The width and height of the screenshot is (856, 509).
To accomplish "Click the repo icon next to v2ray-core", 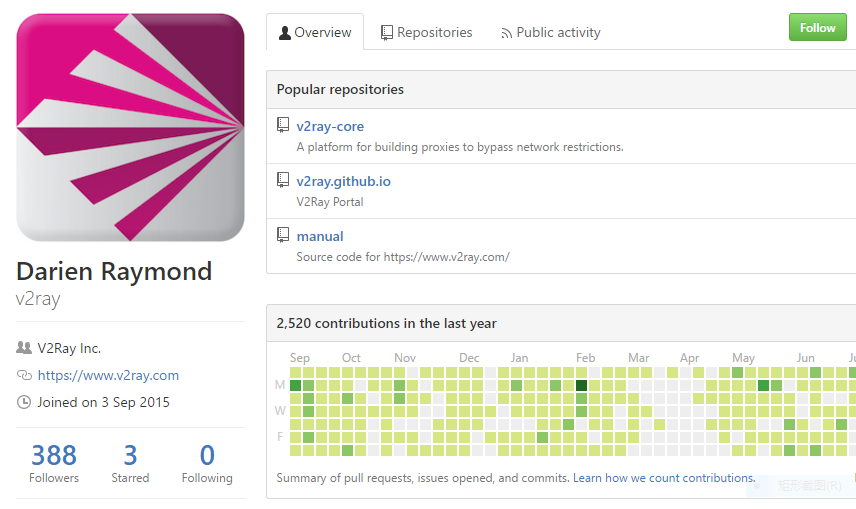I will click(x=283, y=126).
